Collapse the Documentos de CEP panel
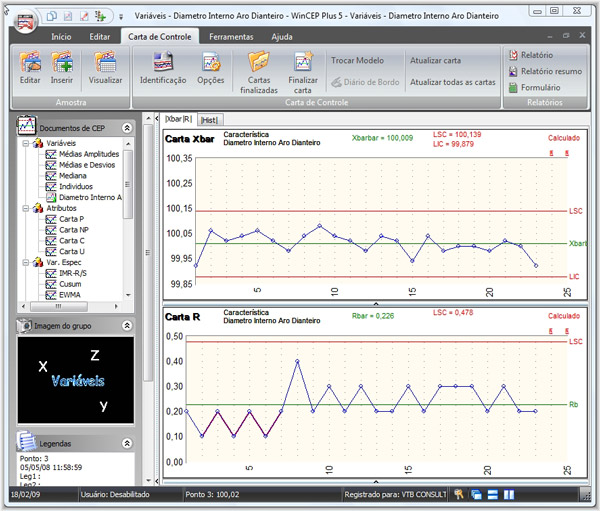The height and width of the screenshot is (511, 600). click(x=127, y=128)
